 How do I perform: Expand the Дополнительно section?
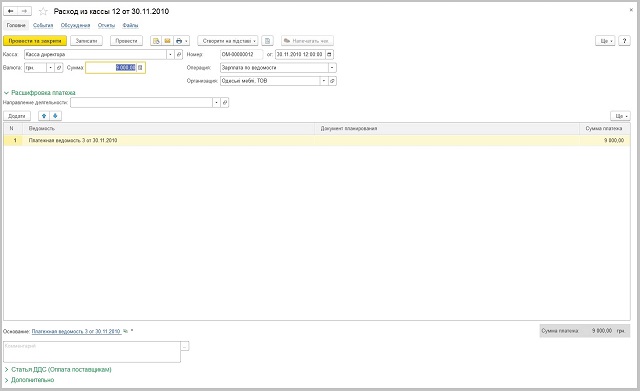point(29,380)
